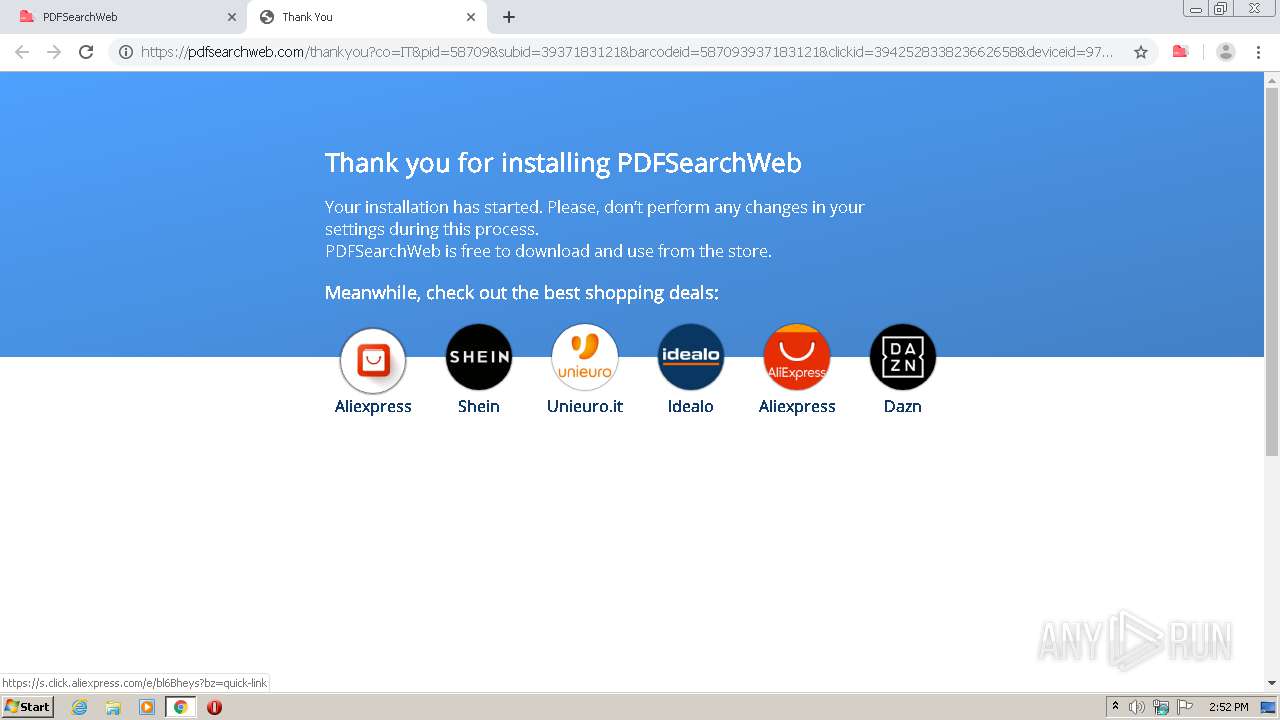Show hidden system tray icons
The height and width of the screenshot is (720, 1280).
1115,707
